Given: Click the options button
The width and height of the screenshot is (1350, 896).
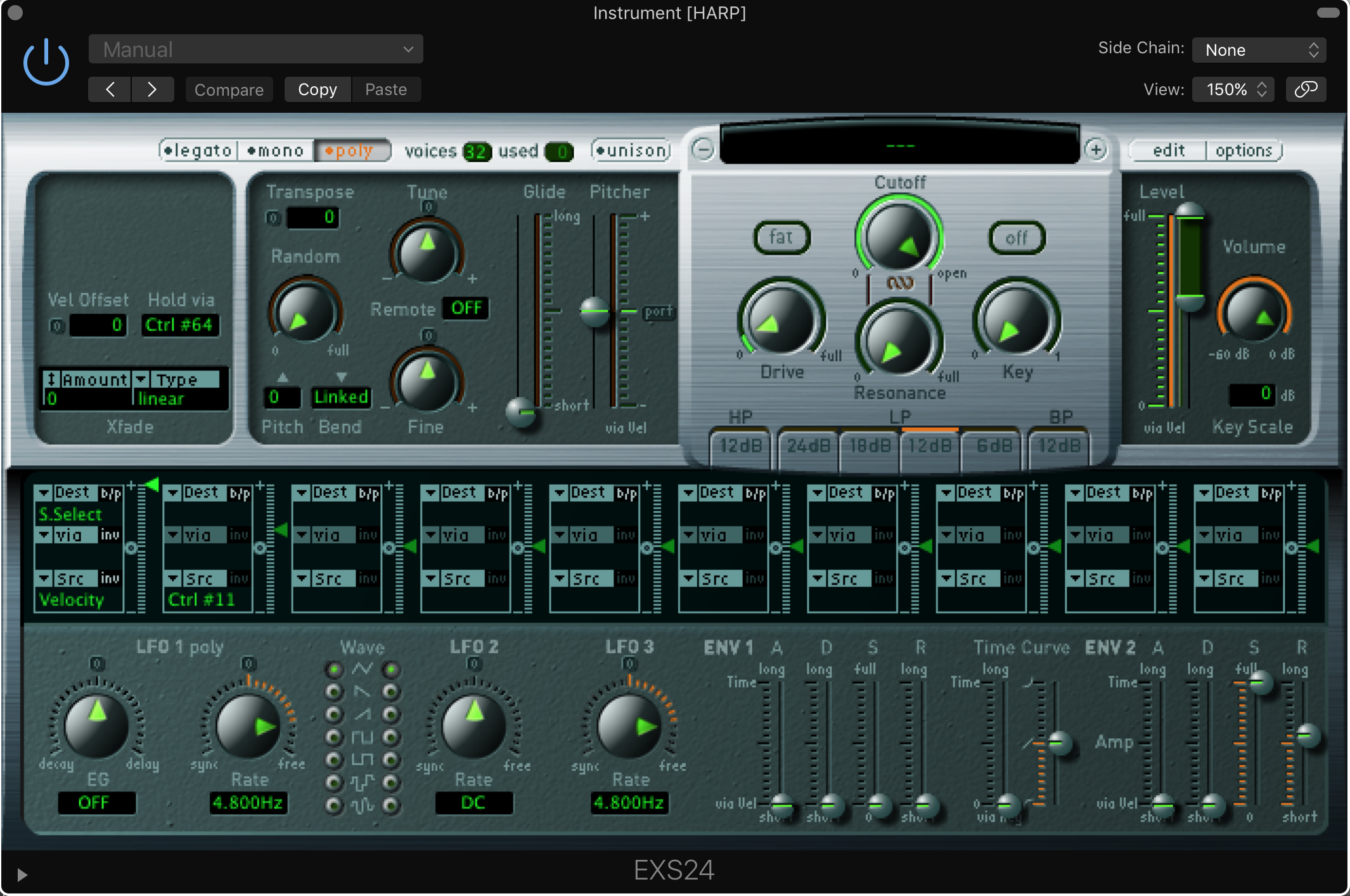Looking at the screenshot, I should click(1244, 151).
